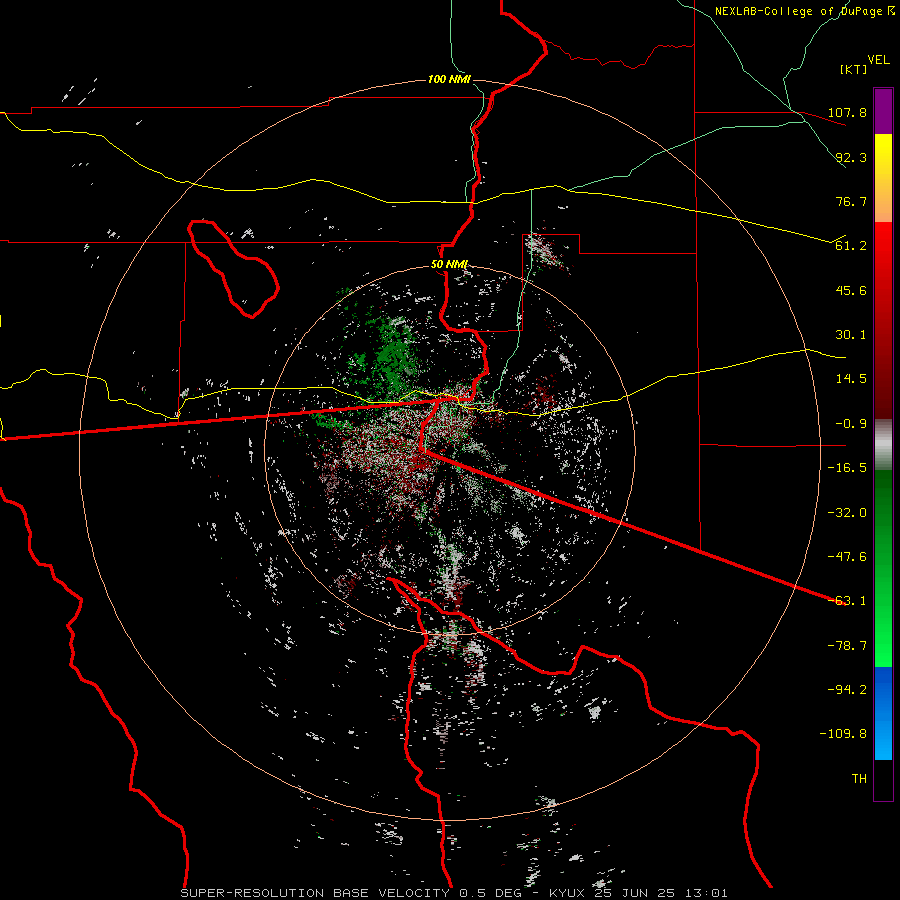The width and height of the screenshot is (900, 900).
Task: Click the TH legend label
Action: tap(859, 779)
